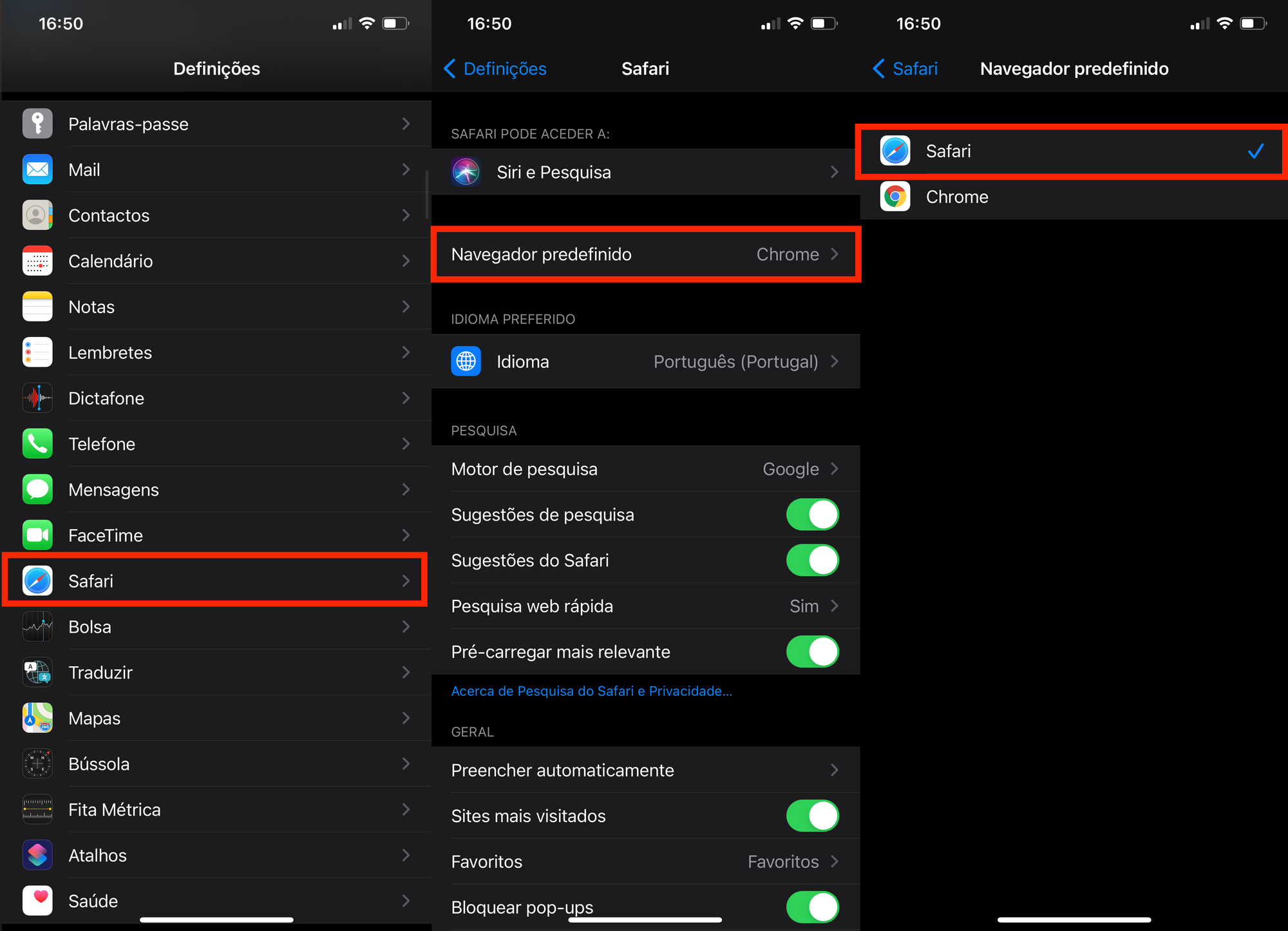
Task: Tap the Bolsa stocks icon
Action: coord(37,627)
